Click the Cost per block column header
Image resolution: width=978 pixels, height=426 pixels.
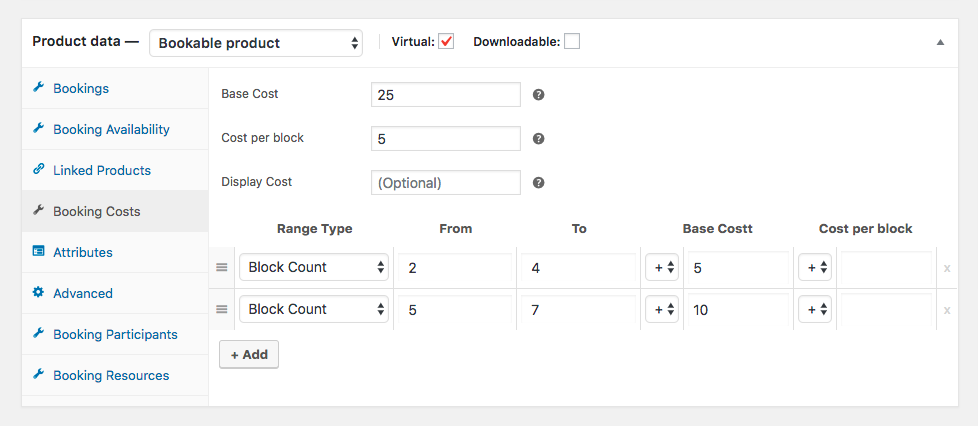(x=865, y=229)
